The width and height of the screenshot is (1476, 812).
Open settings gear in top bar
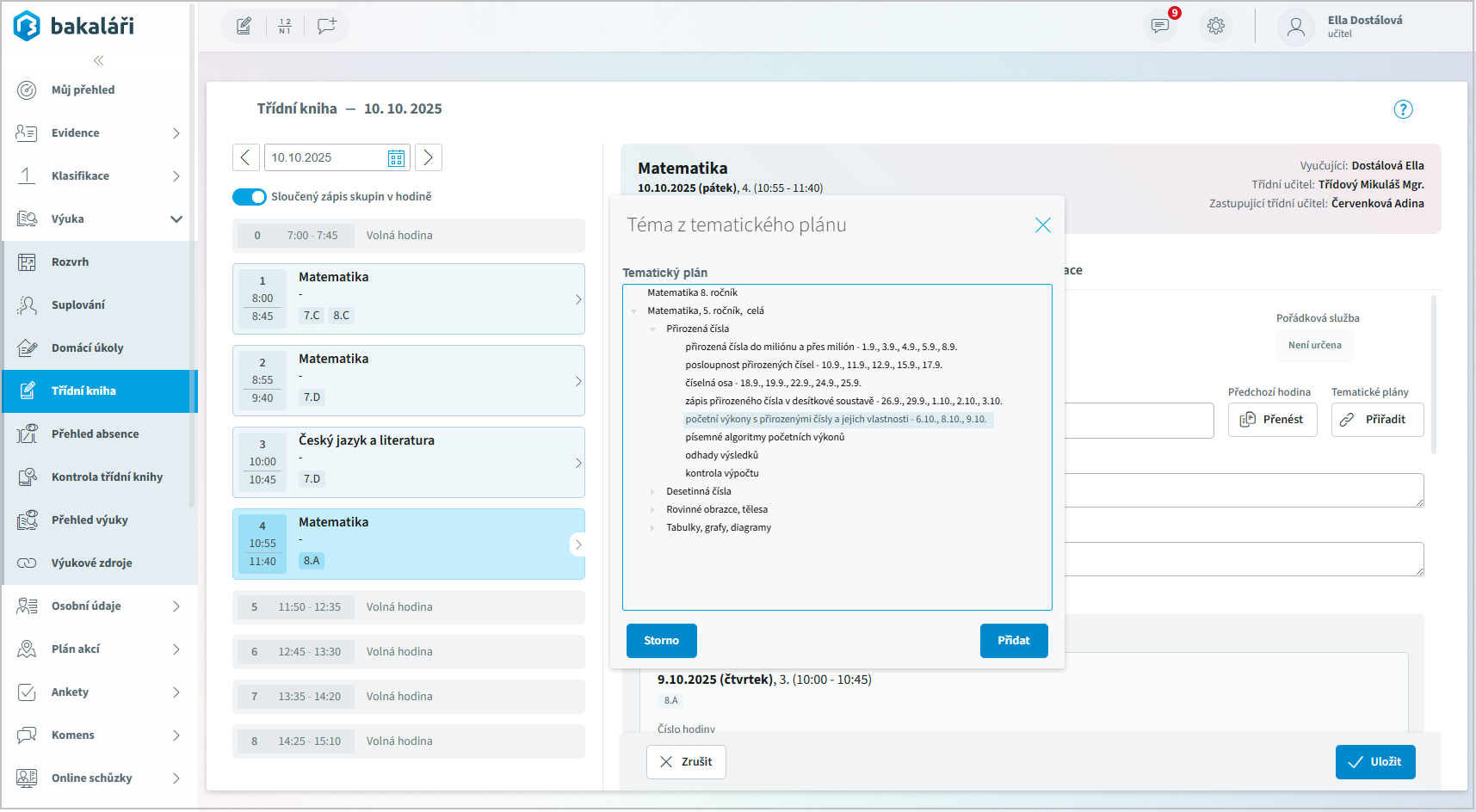click(x=1216, y=26)
